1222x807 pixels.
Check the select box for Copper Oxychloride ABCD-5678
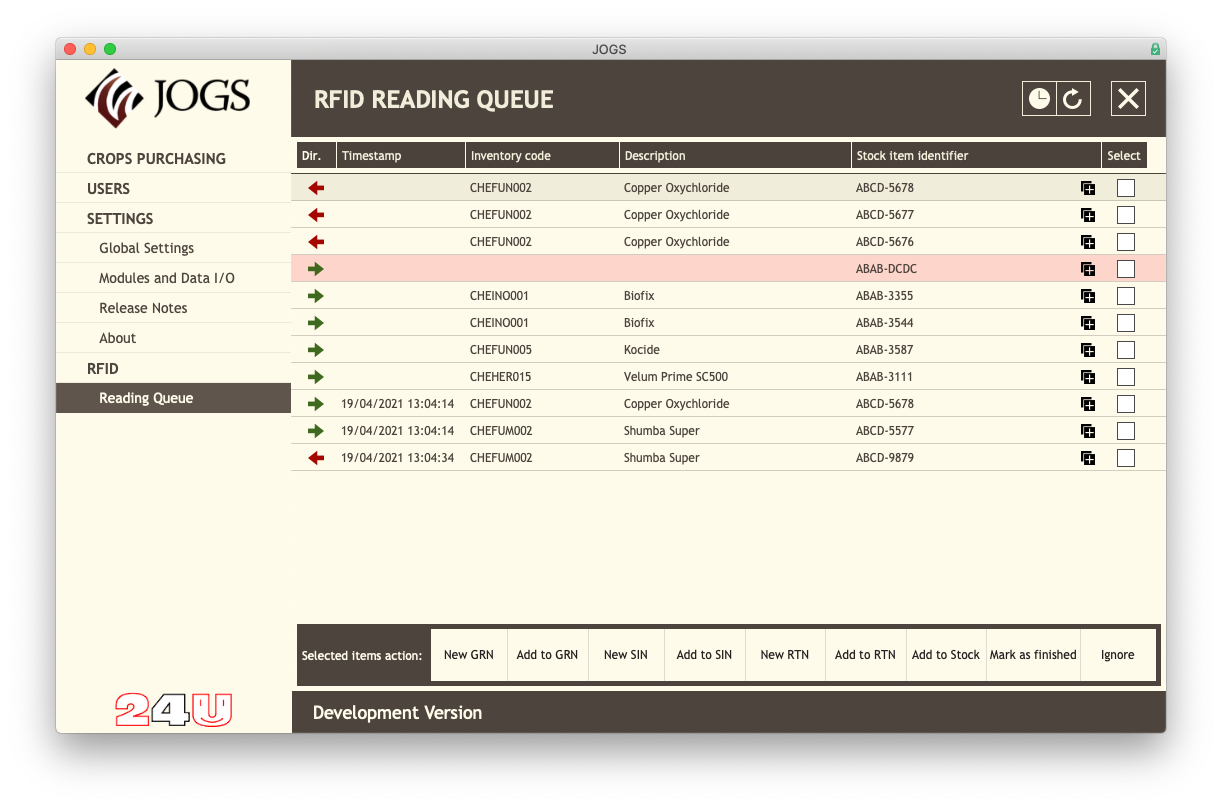(1126, 187)
